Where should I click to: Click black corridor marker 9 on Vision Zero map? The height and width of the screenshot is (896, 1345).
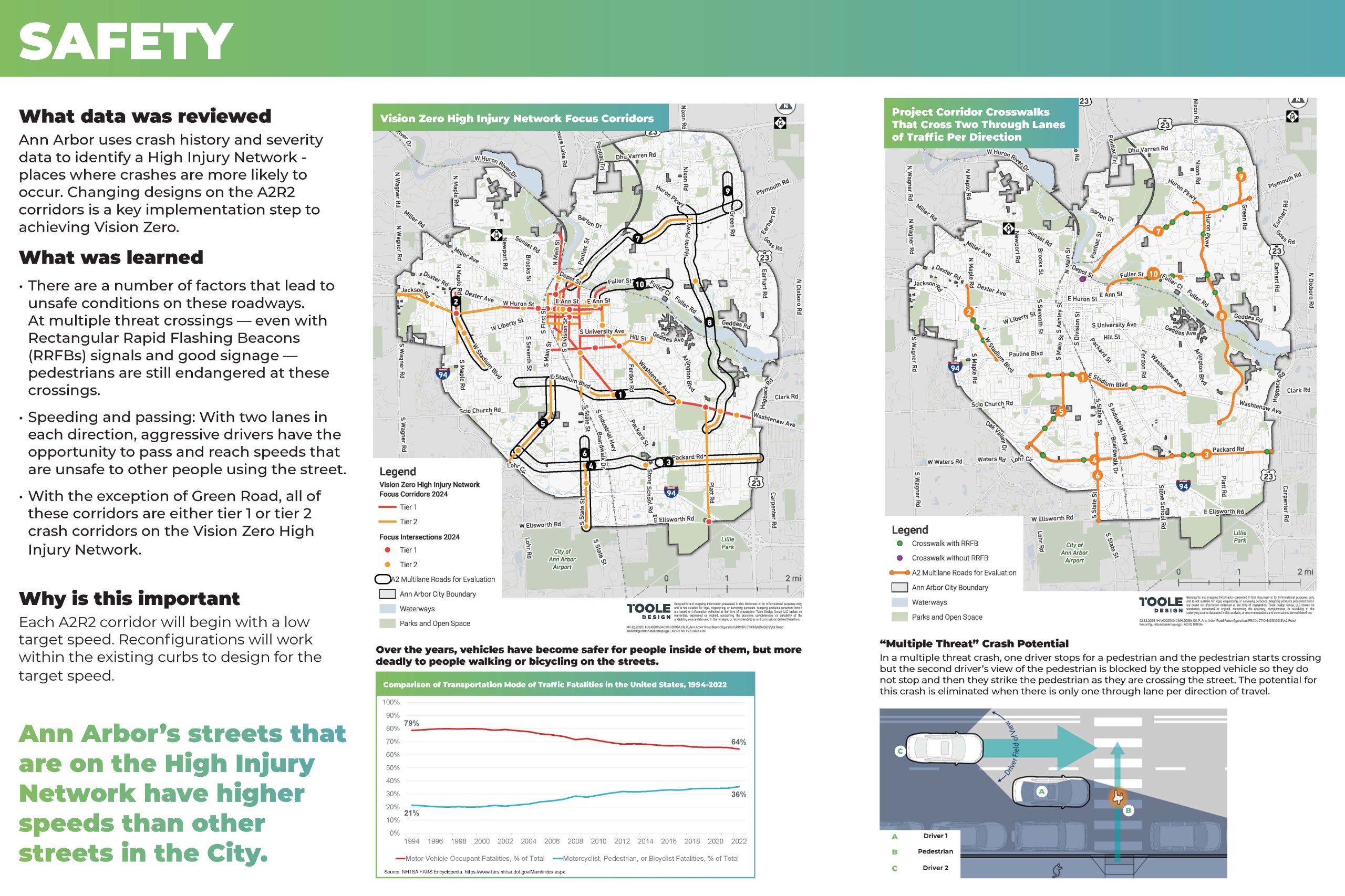727,191
